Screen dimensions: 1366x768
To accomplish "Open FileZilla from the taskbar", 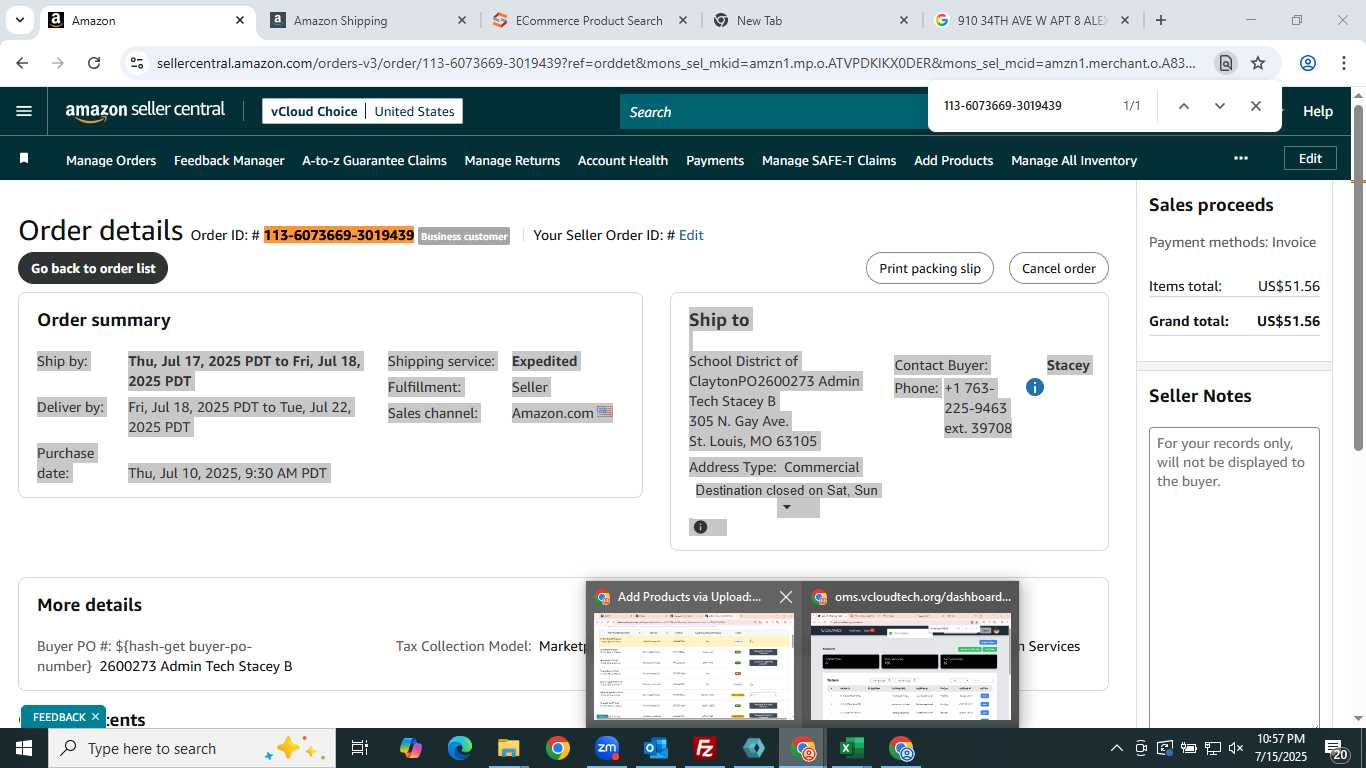I will point(705,748).
